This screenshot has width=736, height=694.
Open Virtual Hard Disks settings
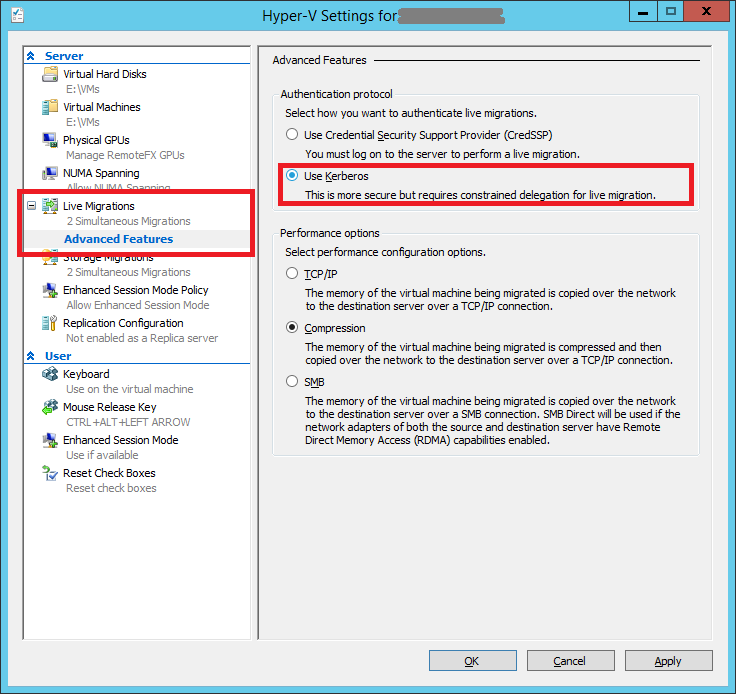tap(105, 74)
